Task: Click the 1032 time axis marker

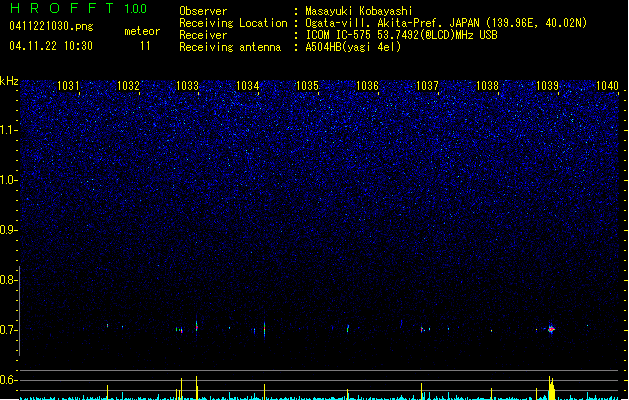Action: pyautogui.click(x=128, y=85)
